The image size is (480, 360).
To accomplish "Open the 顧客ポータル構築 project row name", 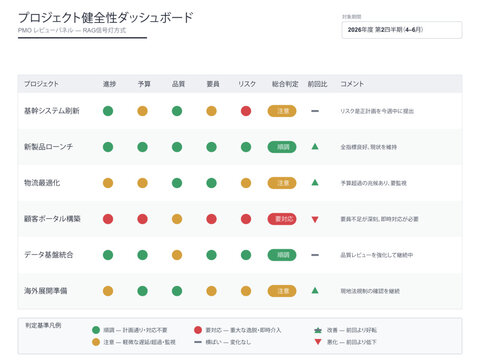I will tap(52, 219).
